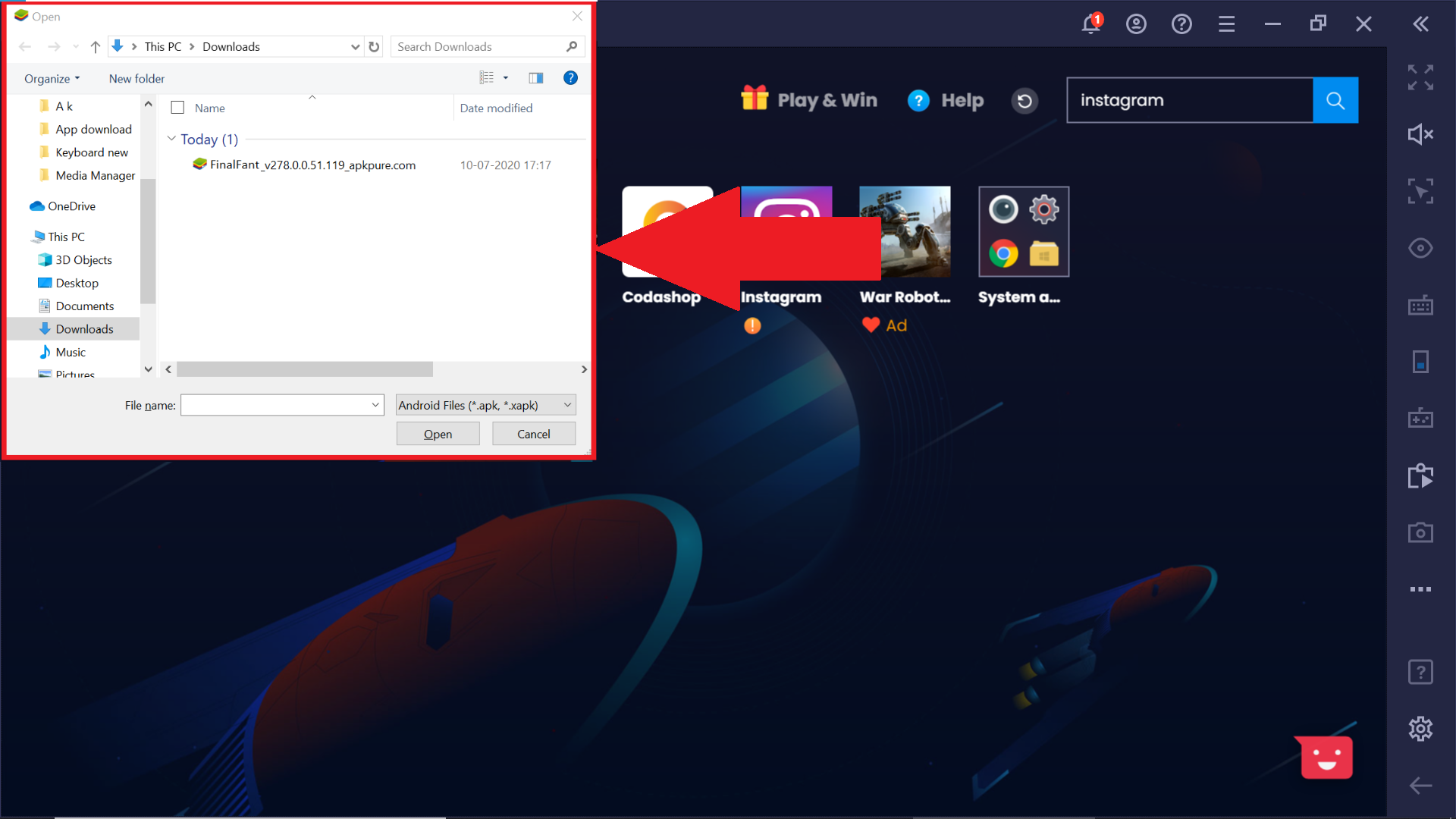1456x819 pixels.
Task: Click the Instagram app icon
Action: click(x=782, y=231)
